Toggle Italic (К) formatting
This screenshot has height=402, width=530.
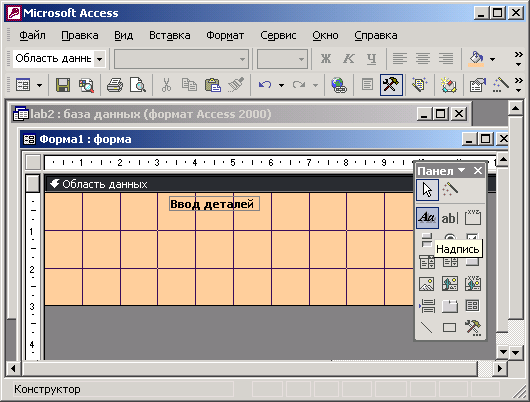pyautogui.click(x=348, y=59)
